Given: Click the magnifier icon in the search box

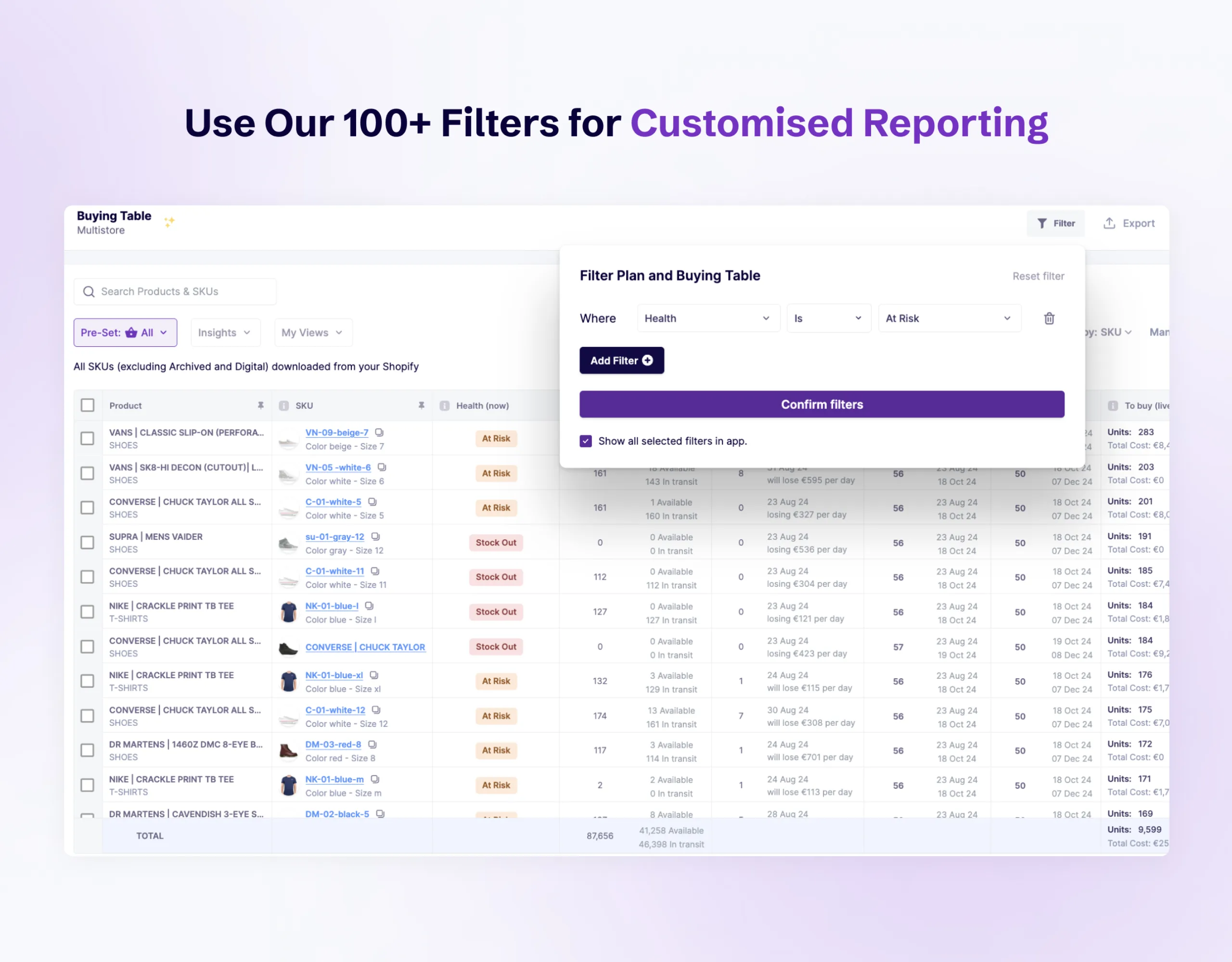Looking at the screenshot, I should coord(89,291).
